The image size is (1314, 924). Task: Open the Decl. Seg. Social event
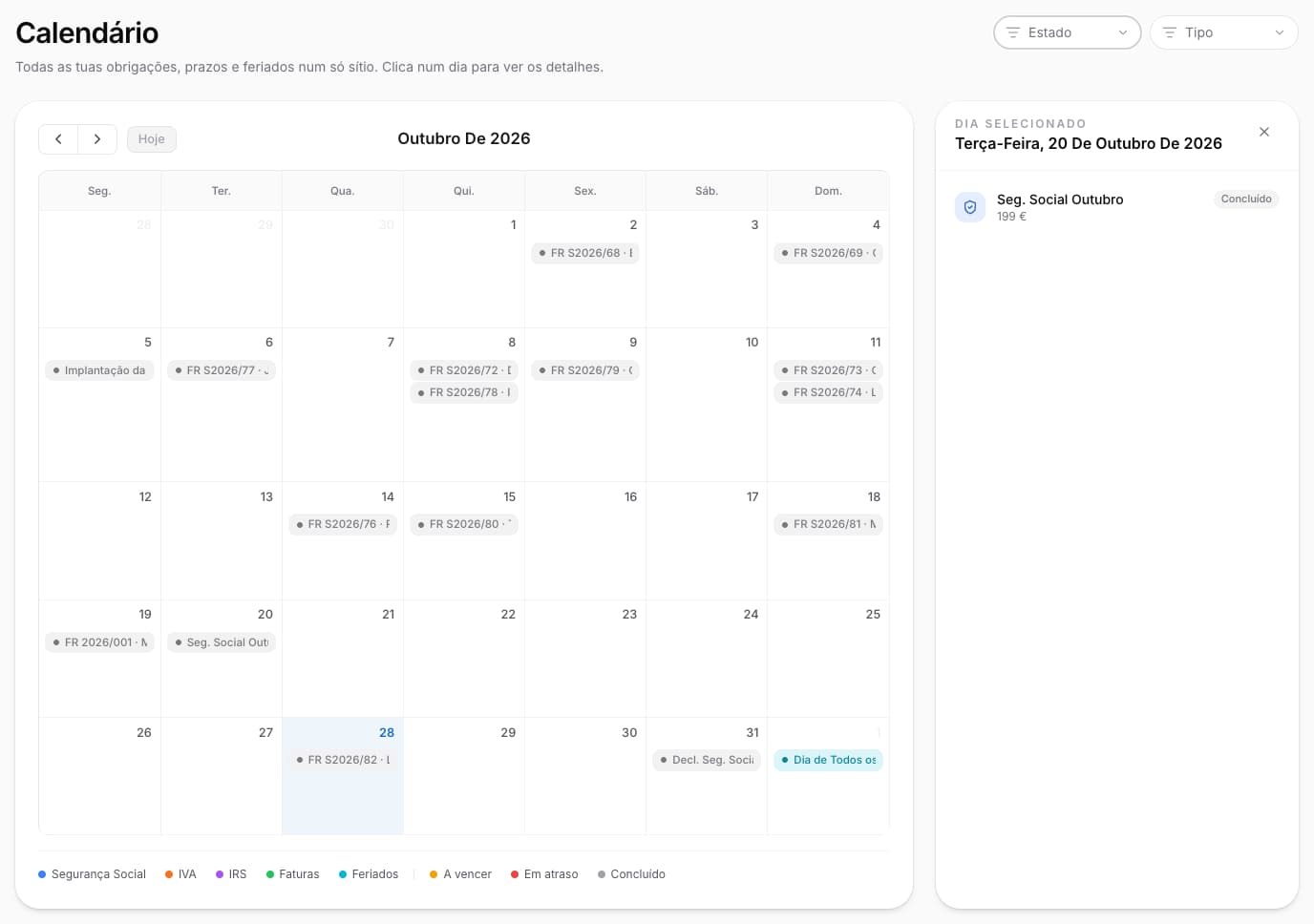click(x=707, y=760)
